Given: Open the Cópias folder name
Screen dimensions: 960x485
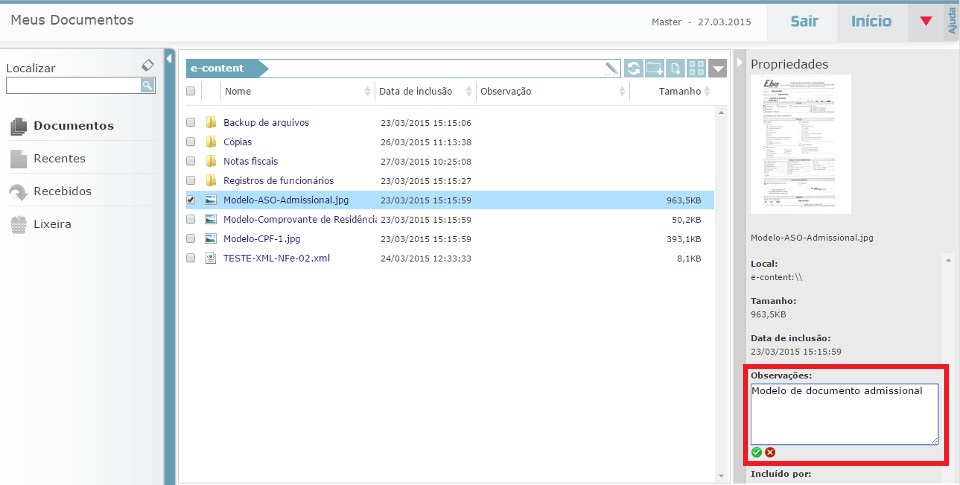Looking at the screenshot, I should (238, 142).
